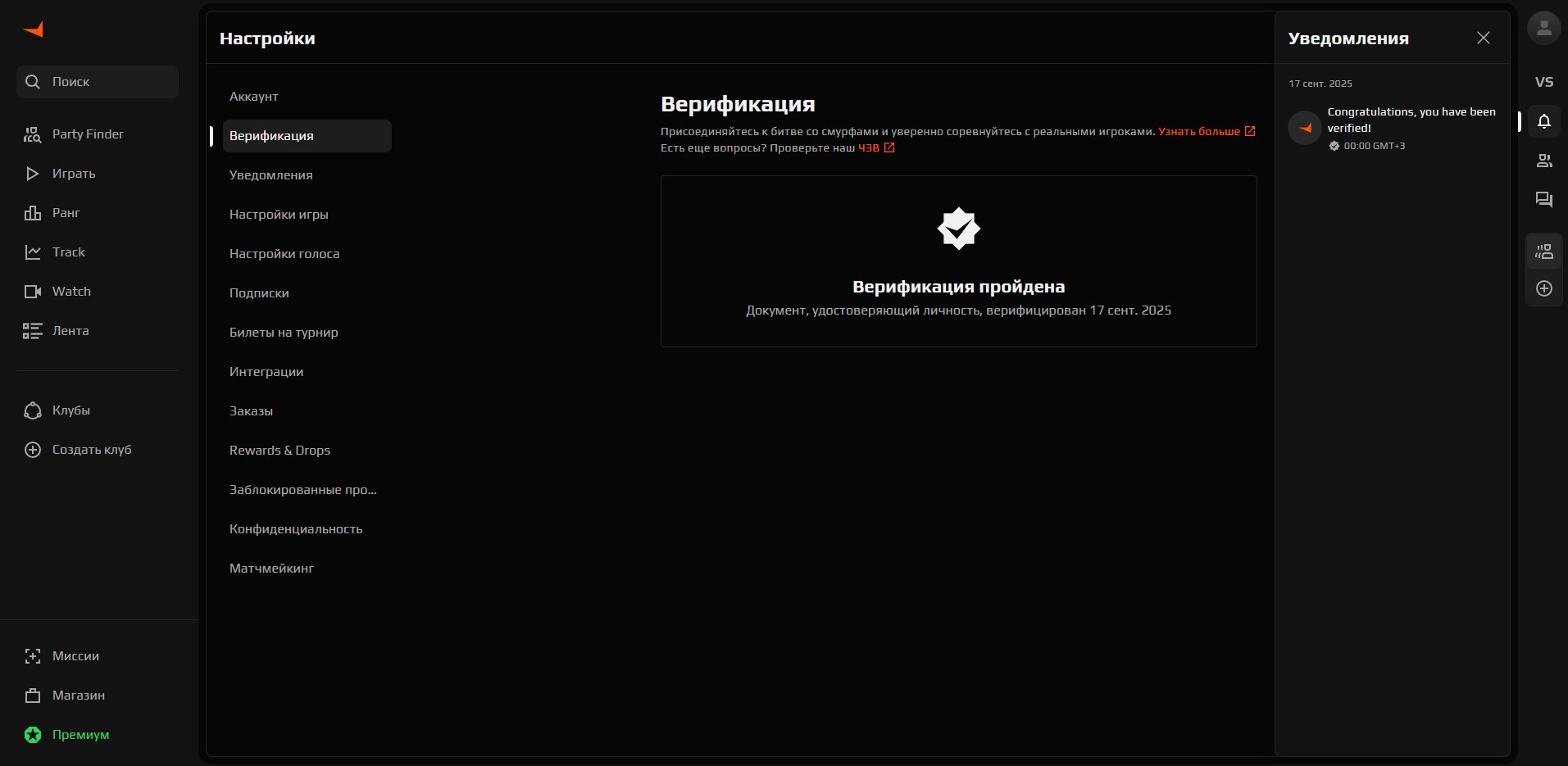Open the chat messages icon

coord(1543,200)
